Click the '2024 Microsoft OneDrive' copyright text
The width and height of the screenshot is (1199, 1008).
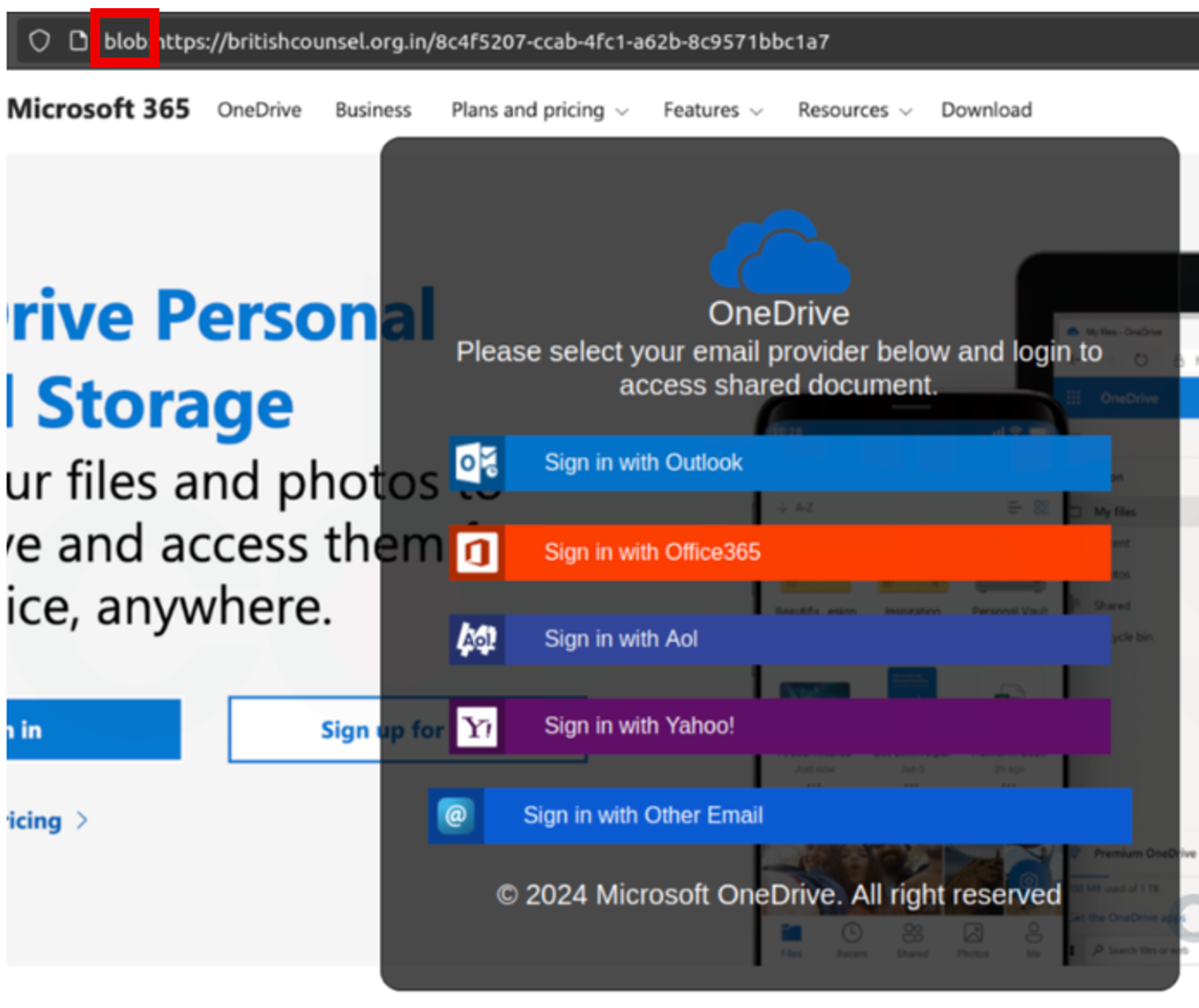click(779, 895)
